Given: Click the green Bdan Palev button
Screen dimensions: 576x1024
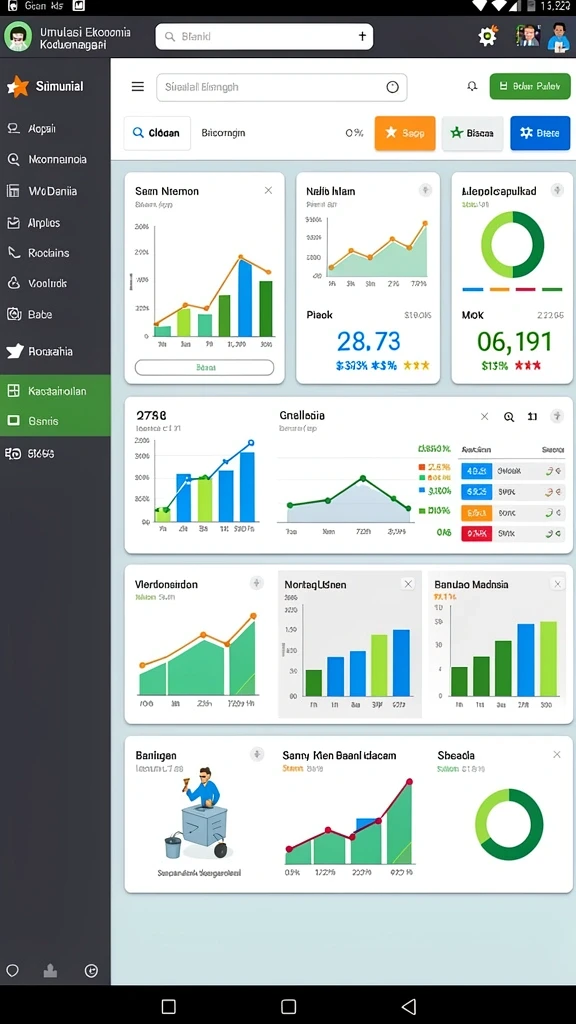Looking at the screenshot, I should pos(530,86).
